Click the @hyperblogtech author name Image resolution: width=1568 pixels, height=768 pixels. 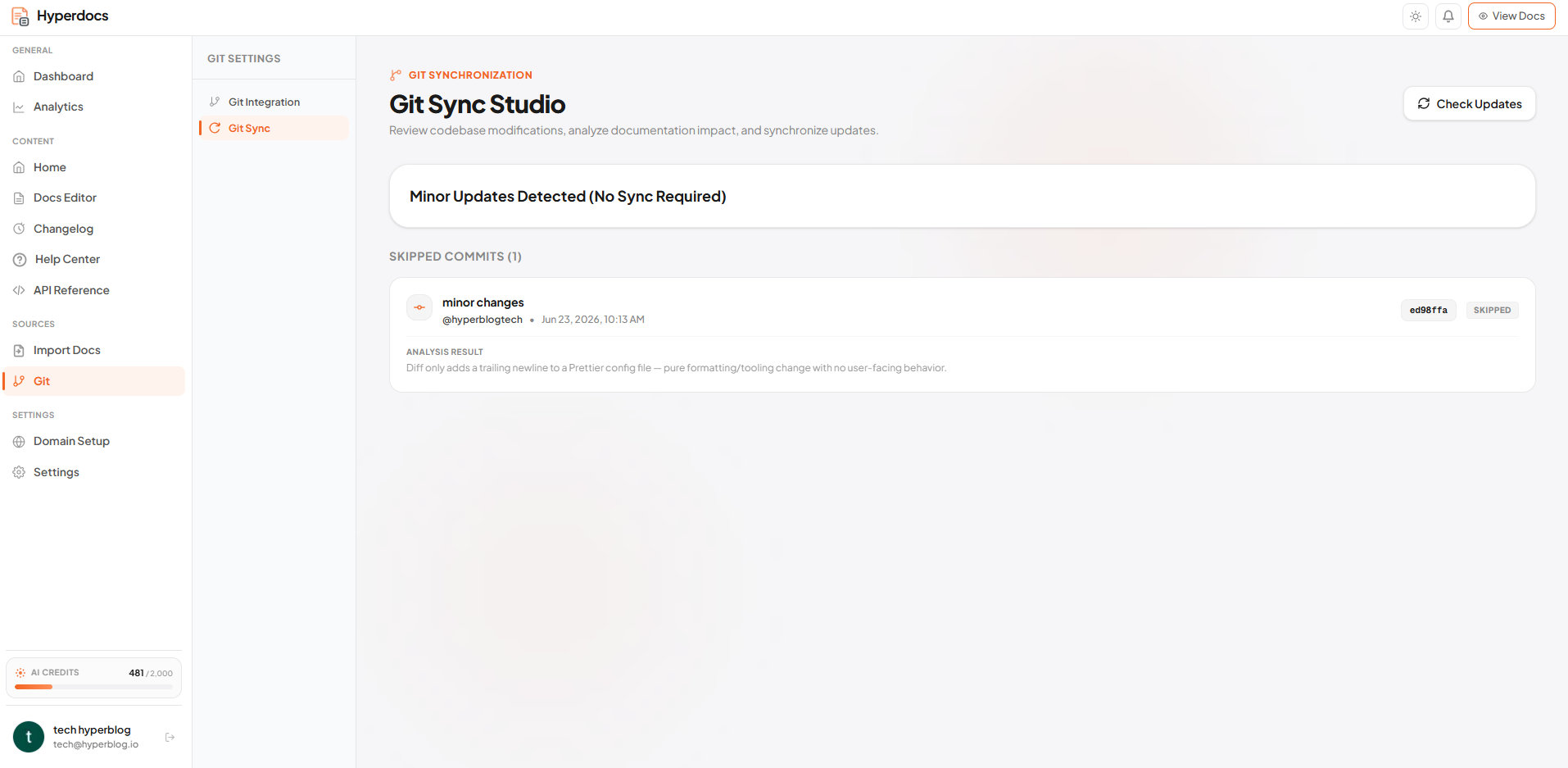(x=483, y=320)
